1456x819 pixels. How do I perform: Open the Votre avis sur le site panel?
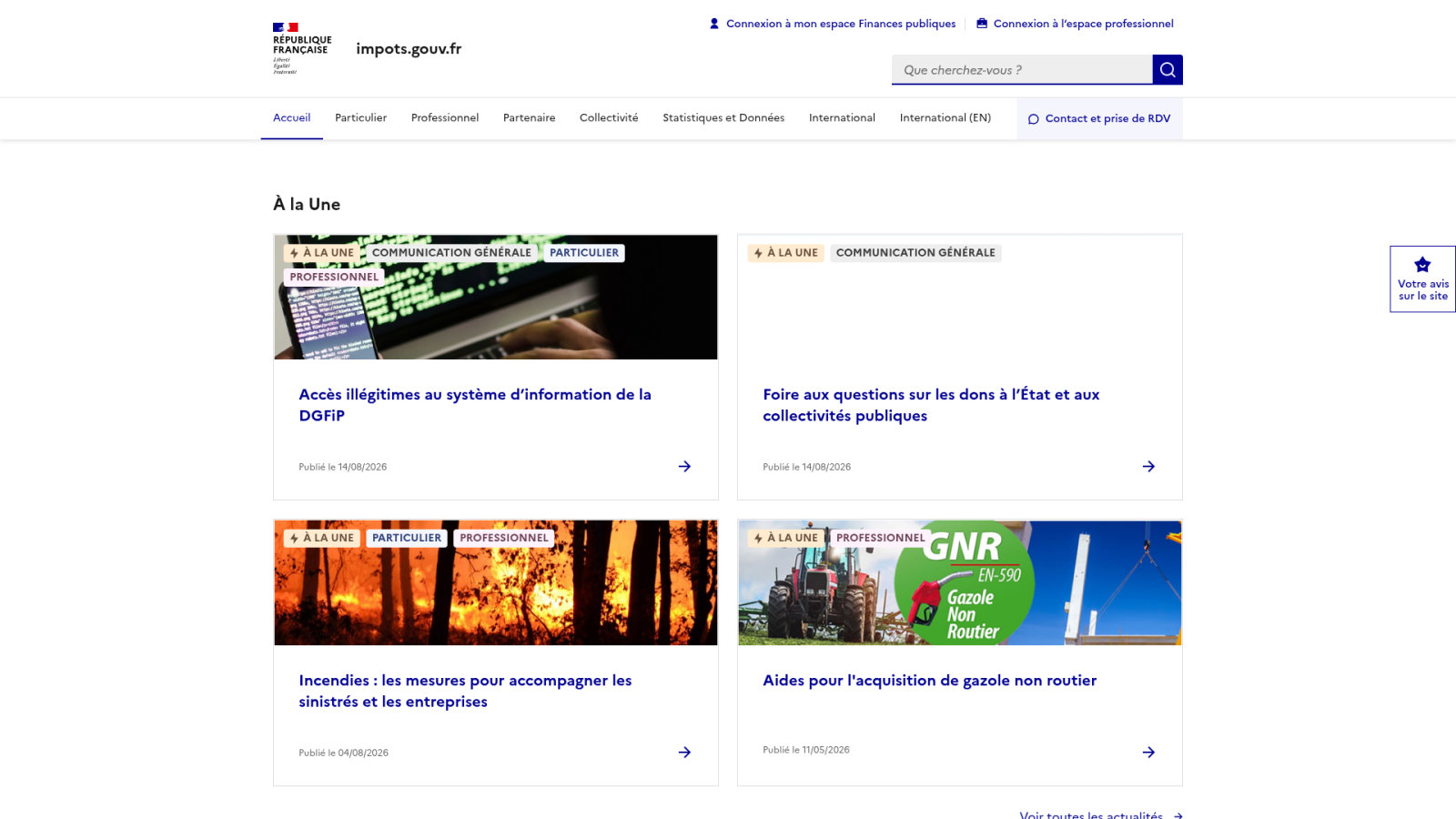pos(1422,279)
